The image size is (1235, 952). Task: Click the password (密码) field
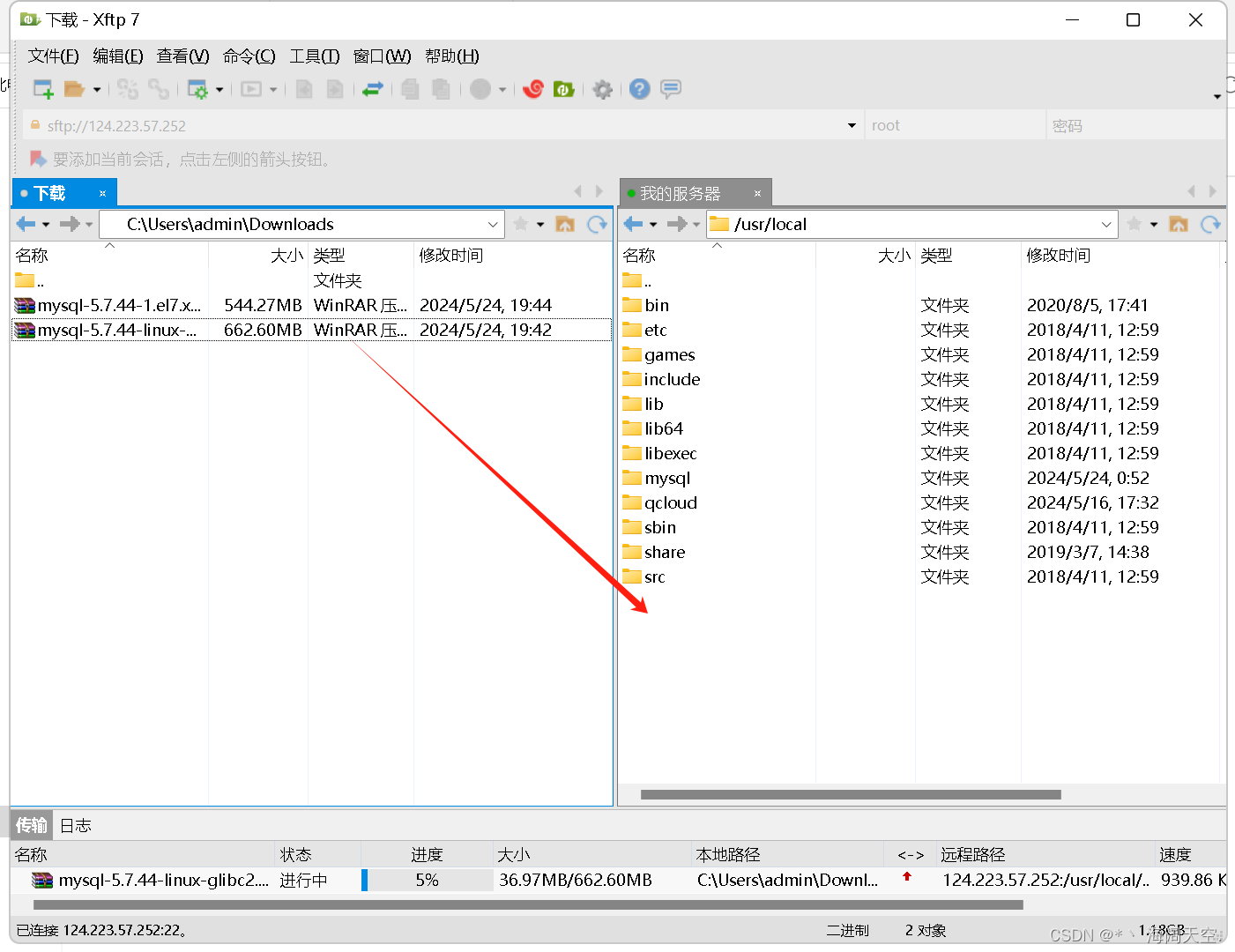(x=1135, y=126)
